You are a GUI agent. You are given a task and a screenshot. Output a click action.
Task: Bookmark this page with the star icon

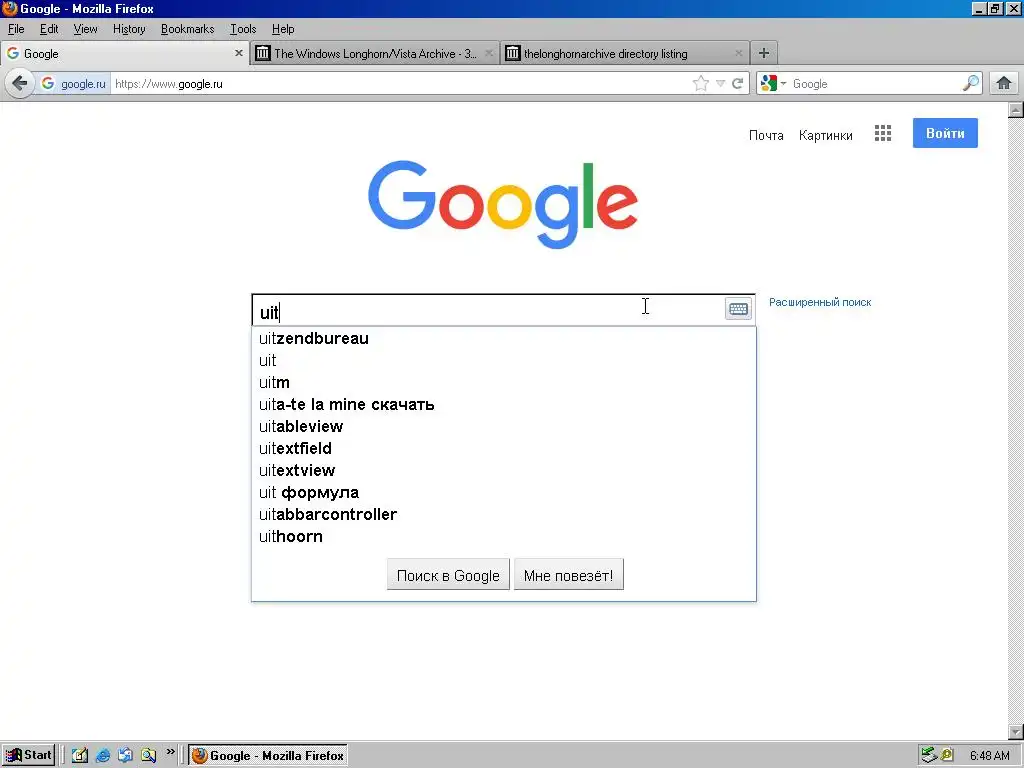[x=701, y=84]
